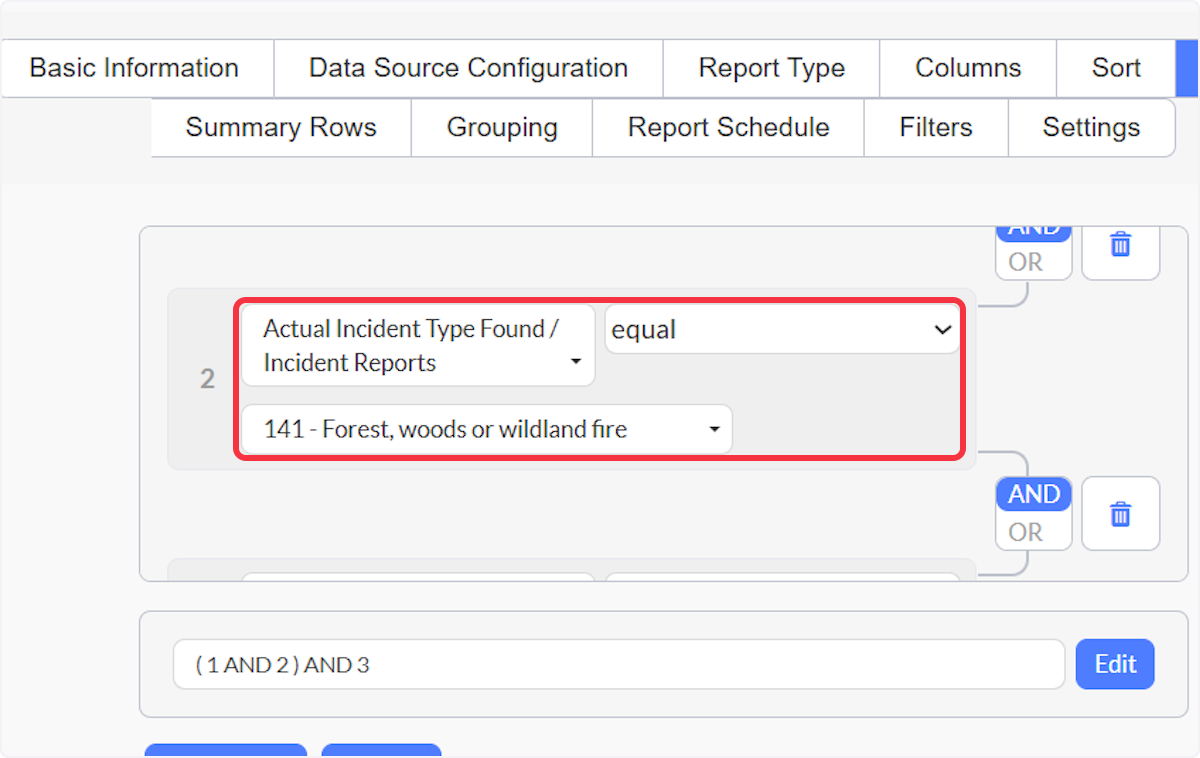Select the Filters tab
This screenshot has height=758, width=1200.
[936, 127]
